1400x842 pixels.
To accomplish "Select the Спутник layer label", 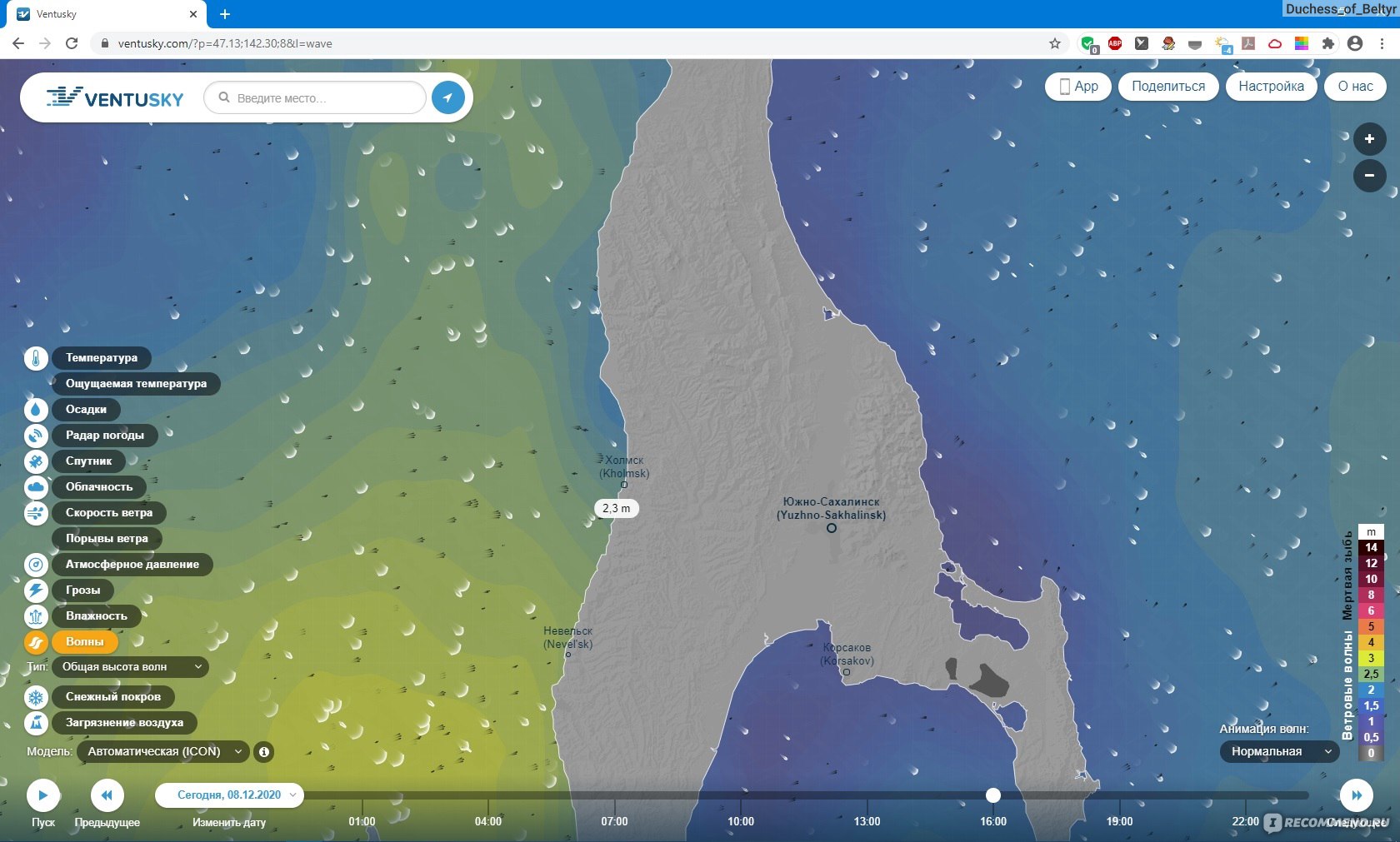I will 88,461.
